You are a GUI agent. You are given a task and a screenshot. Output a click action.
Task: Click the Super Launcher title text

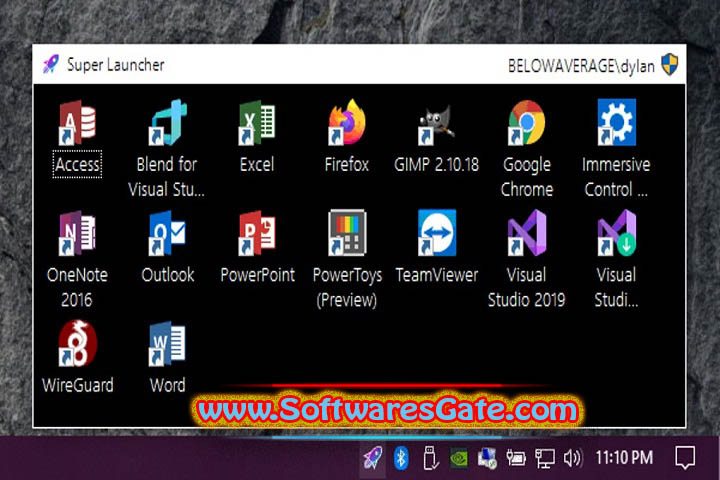115,65
